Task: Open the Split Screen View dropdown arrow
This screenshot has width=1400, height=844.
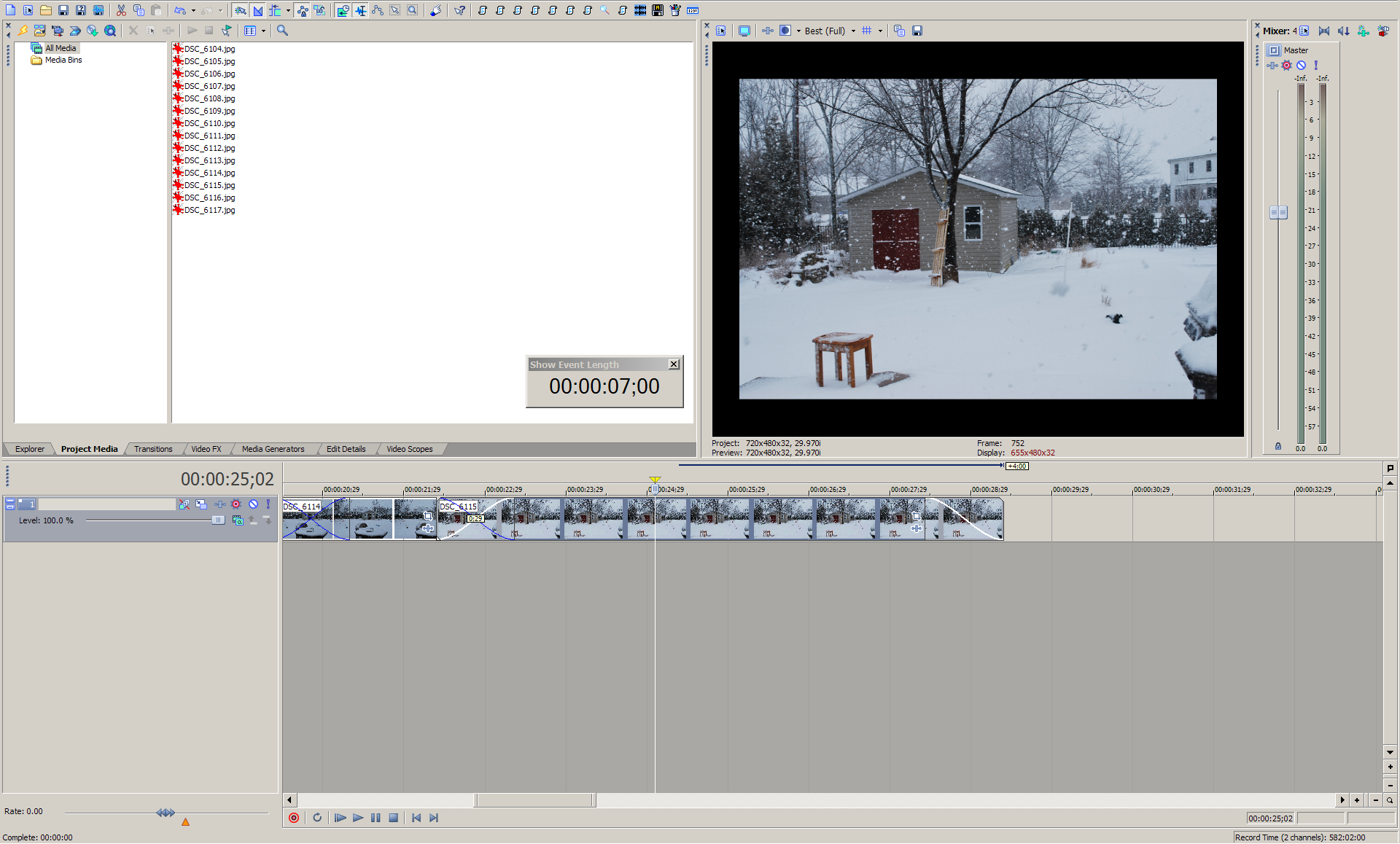Action: 798,31
